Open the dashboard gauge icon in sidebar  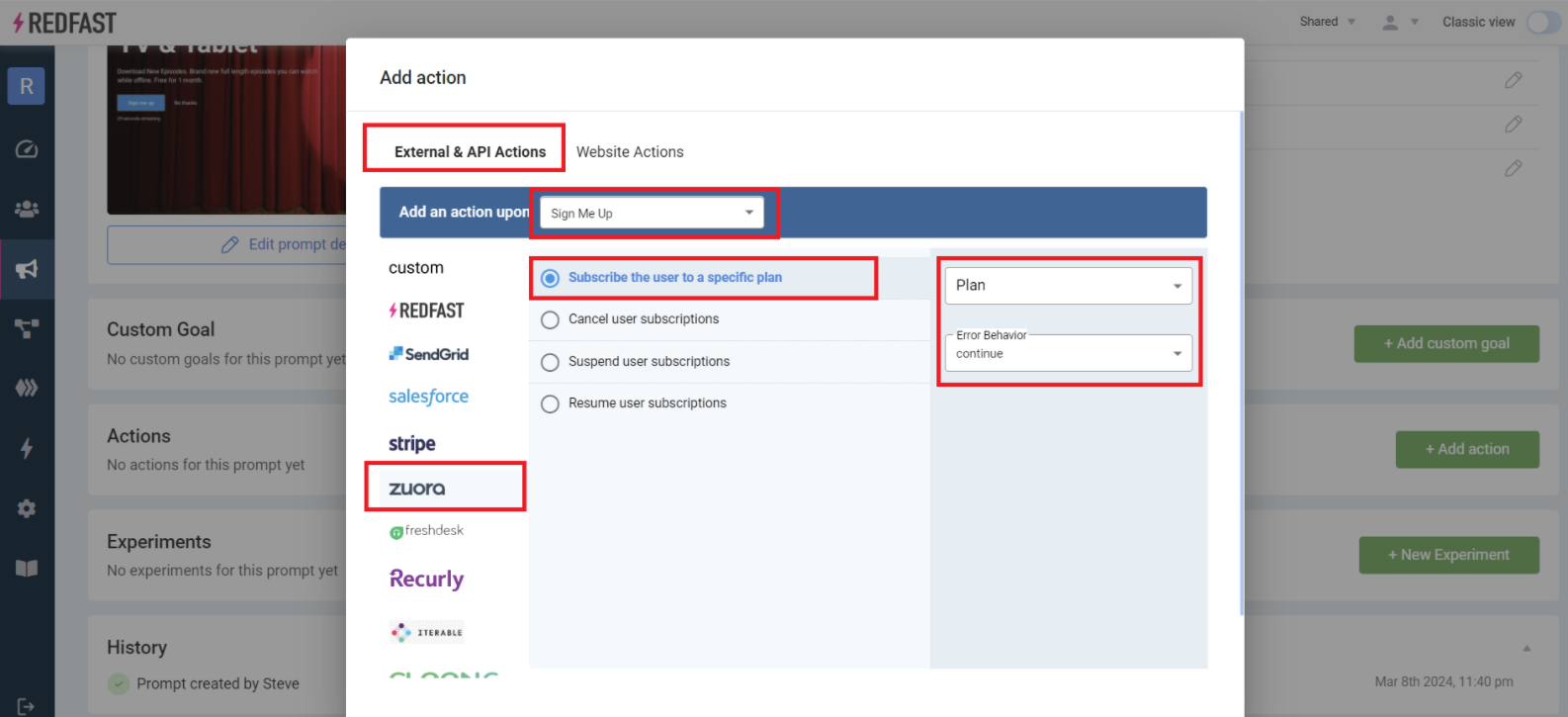coord(27,149)
